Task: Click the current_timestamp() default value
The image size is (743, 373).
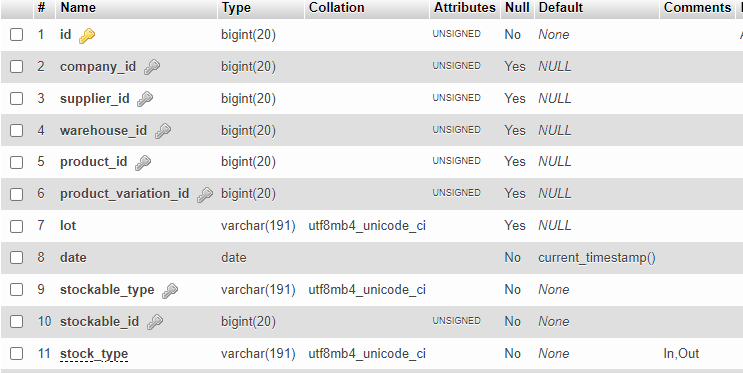Action: pos(597,258)
